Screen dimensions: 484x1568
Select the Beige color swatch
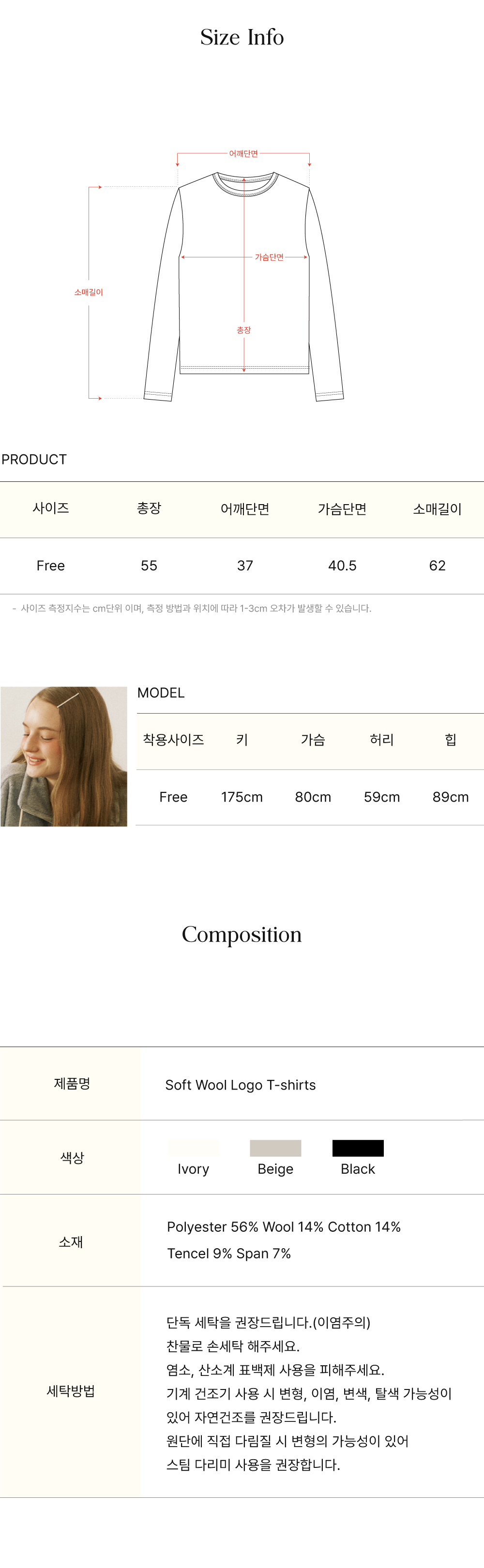275,1148
